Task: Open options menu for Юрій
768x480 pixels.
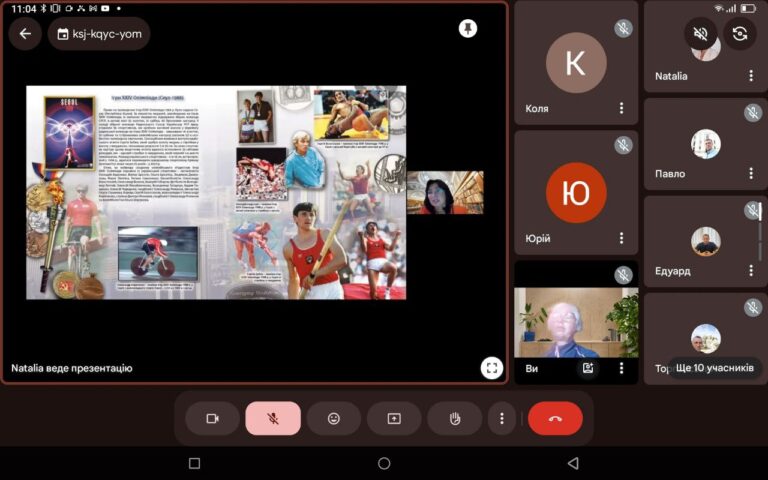Action: (621, 239)
